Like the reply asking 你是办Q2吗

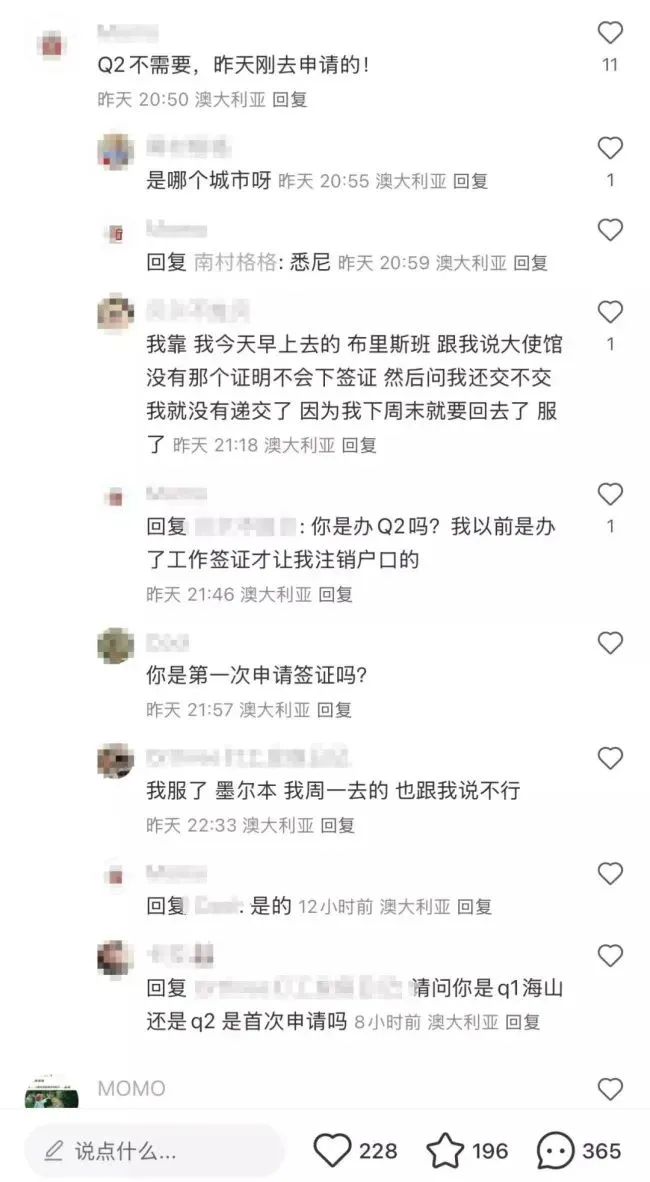coord(609,495)
